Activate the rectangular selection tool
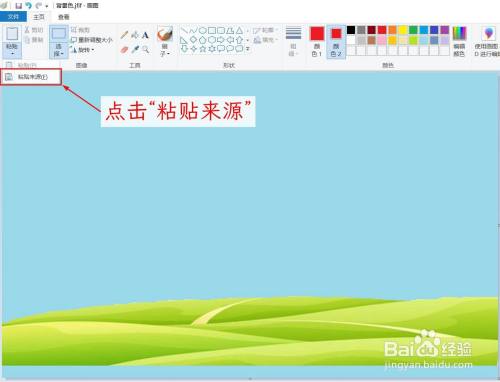The image size is (500, 382). pos(59,34)
